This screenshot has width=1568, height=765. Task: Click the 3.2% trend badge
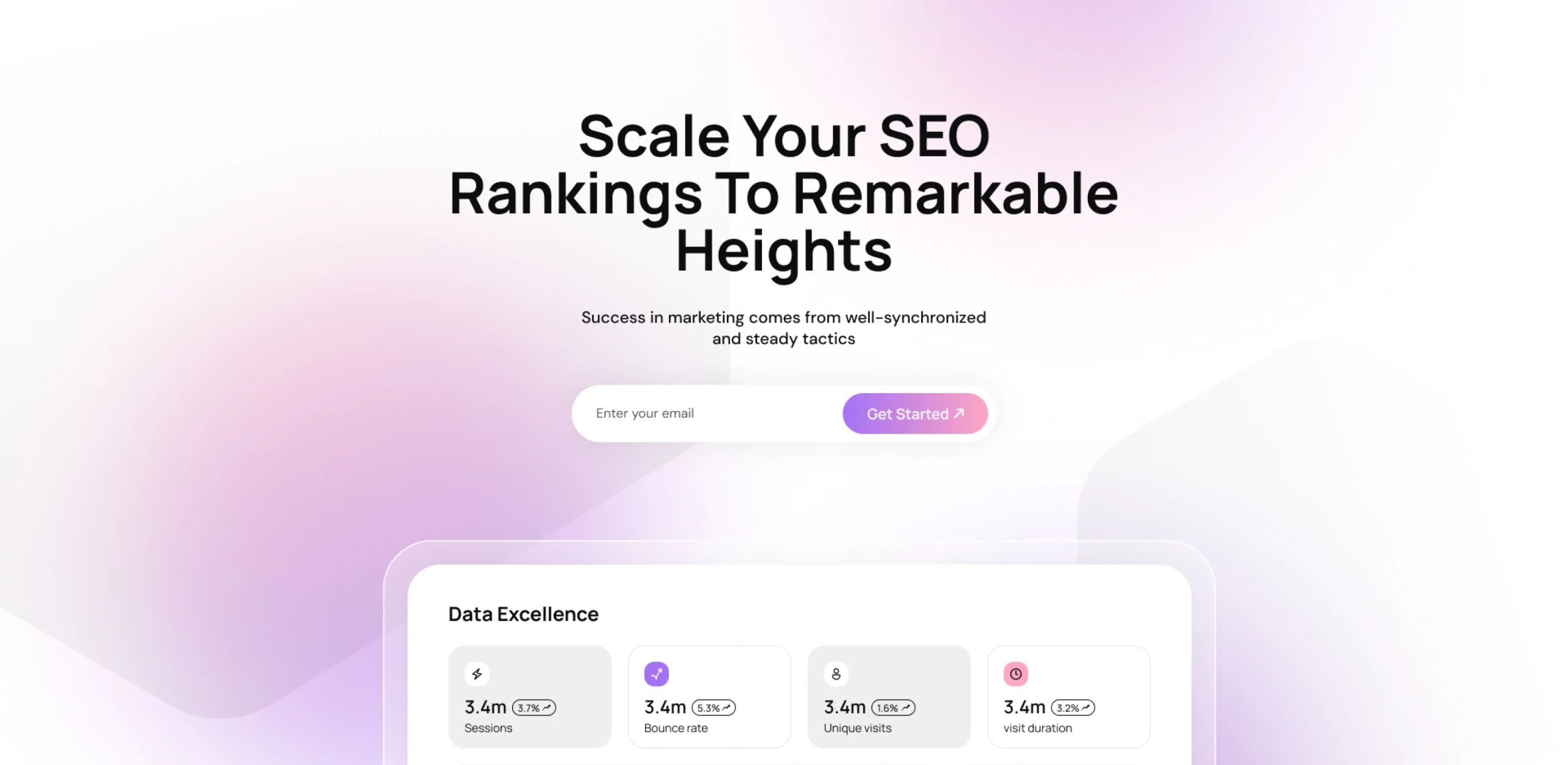[x=1072, y=708]
